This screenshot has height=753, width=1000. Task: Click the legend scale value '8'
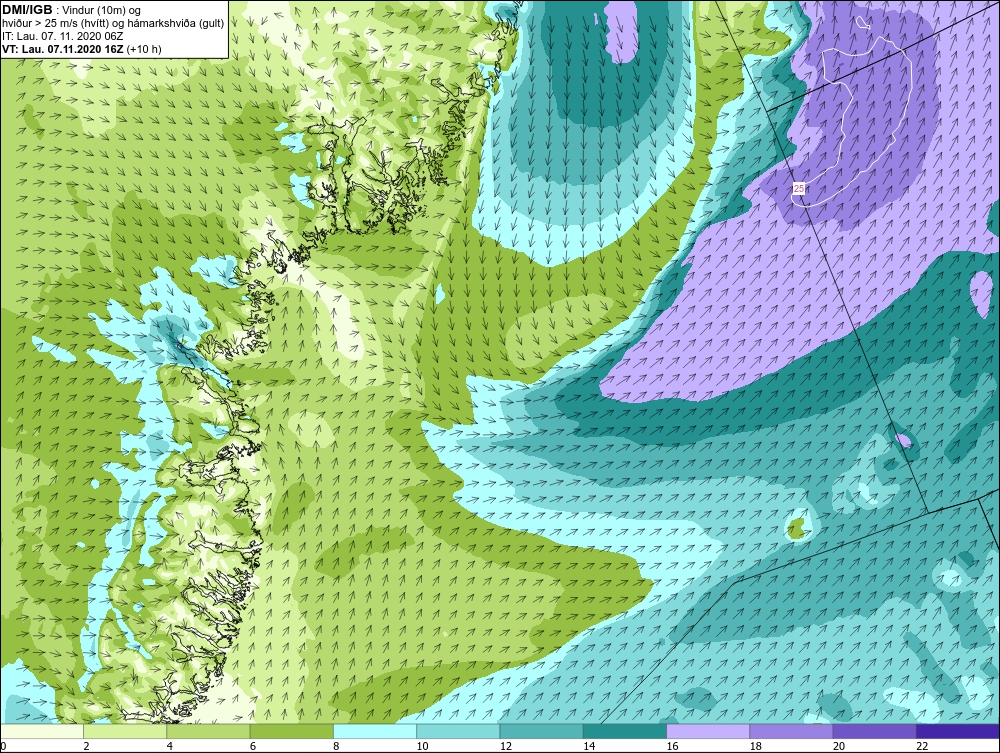(x=337, y=747)
